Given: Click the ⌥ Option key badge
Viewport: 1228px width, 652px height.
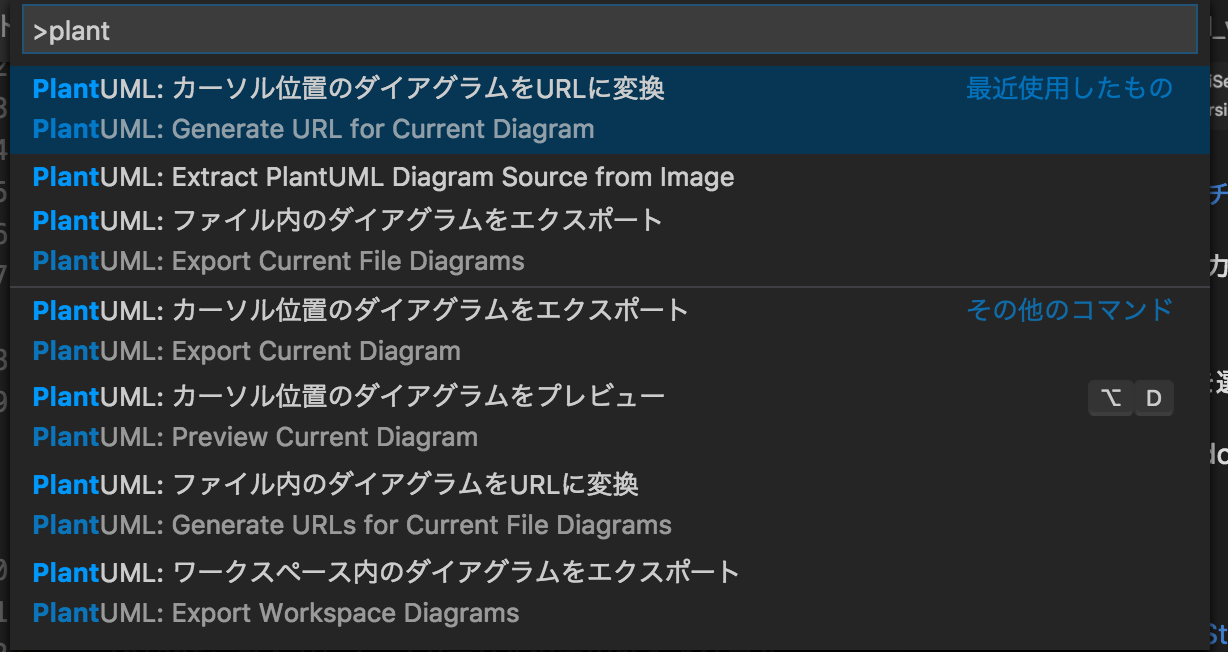Looking at the screenshot, I should (x=1111, y=398).
